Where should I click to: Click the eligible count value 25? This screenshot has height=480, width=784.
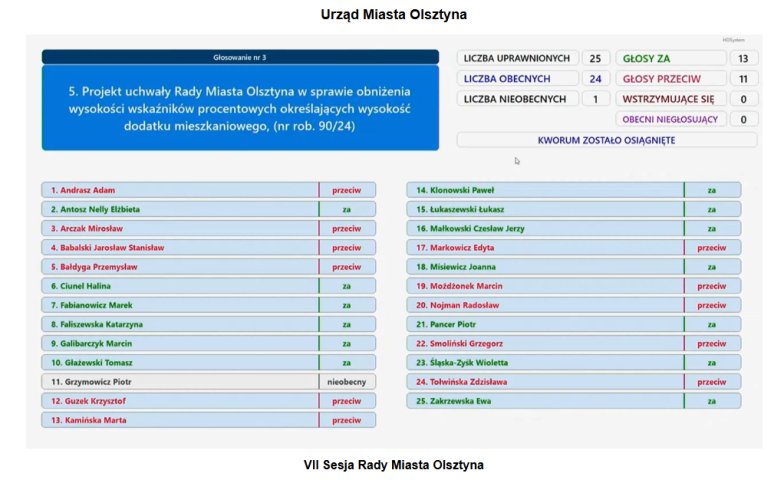(x=595, y=58)
